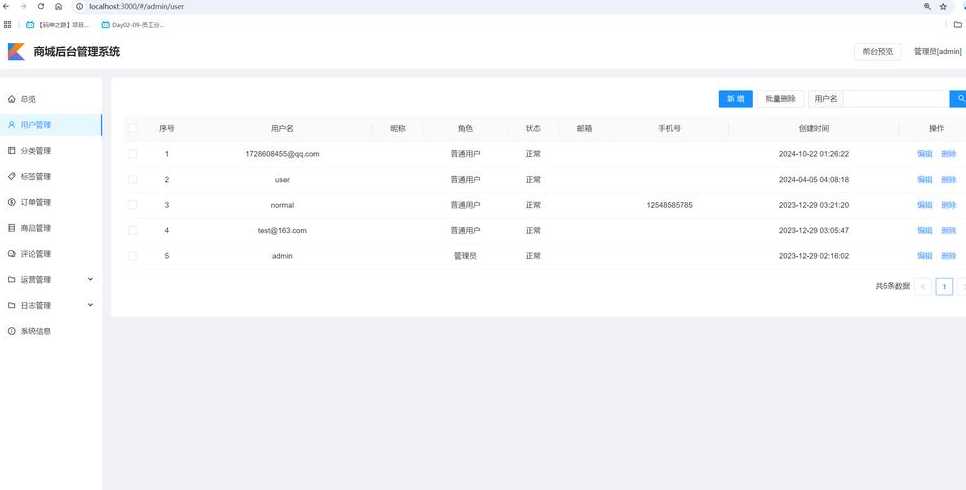966x490 pixels.
Task: Click the icon beside 订单管理
Action: 11,202
